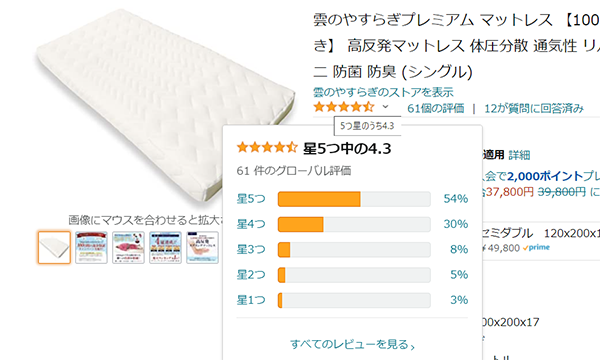Select the first mattress thumbnail image
This screenshot has height=360, width=600.
54,248
